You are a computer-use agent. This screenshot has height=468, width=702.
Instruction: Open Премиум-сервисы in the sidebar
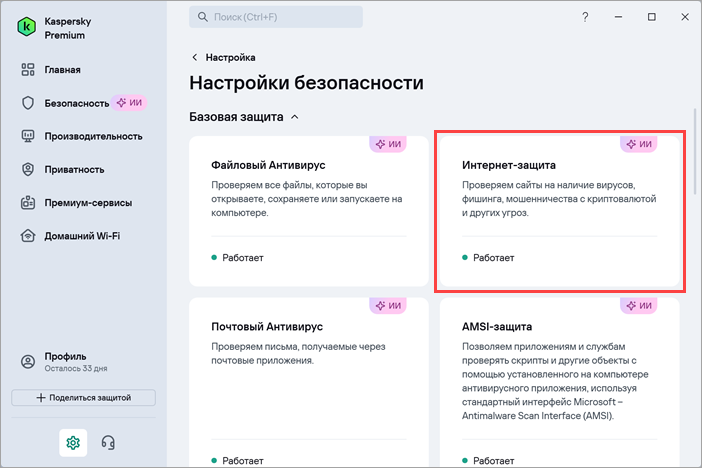[88, 203]
